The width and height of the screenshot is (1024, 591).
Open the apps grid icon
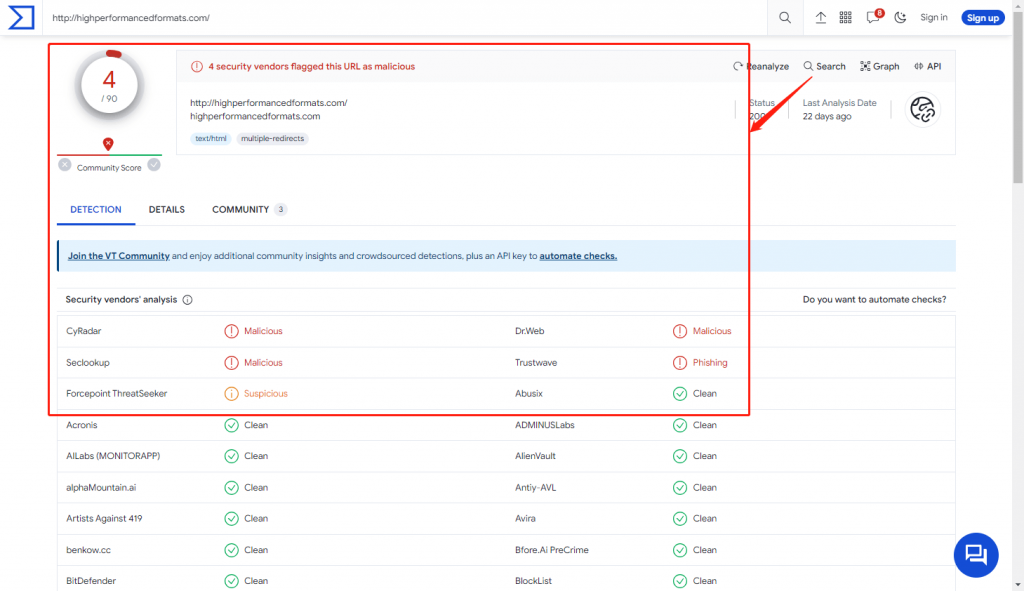coord(846,18)
